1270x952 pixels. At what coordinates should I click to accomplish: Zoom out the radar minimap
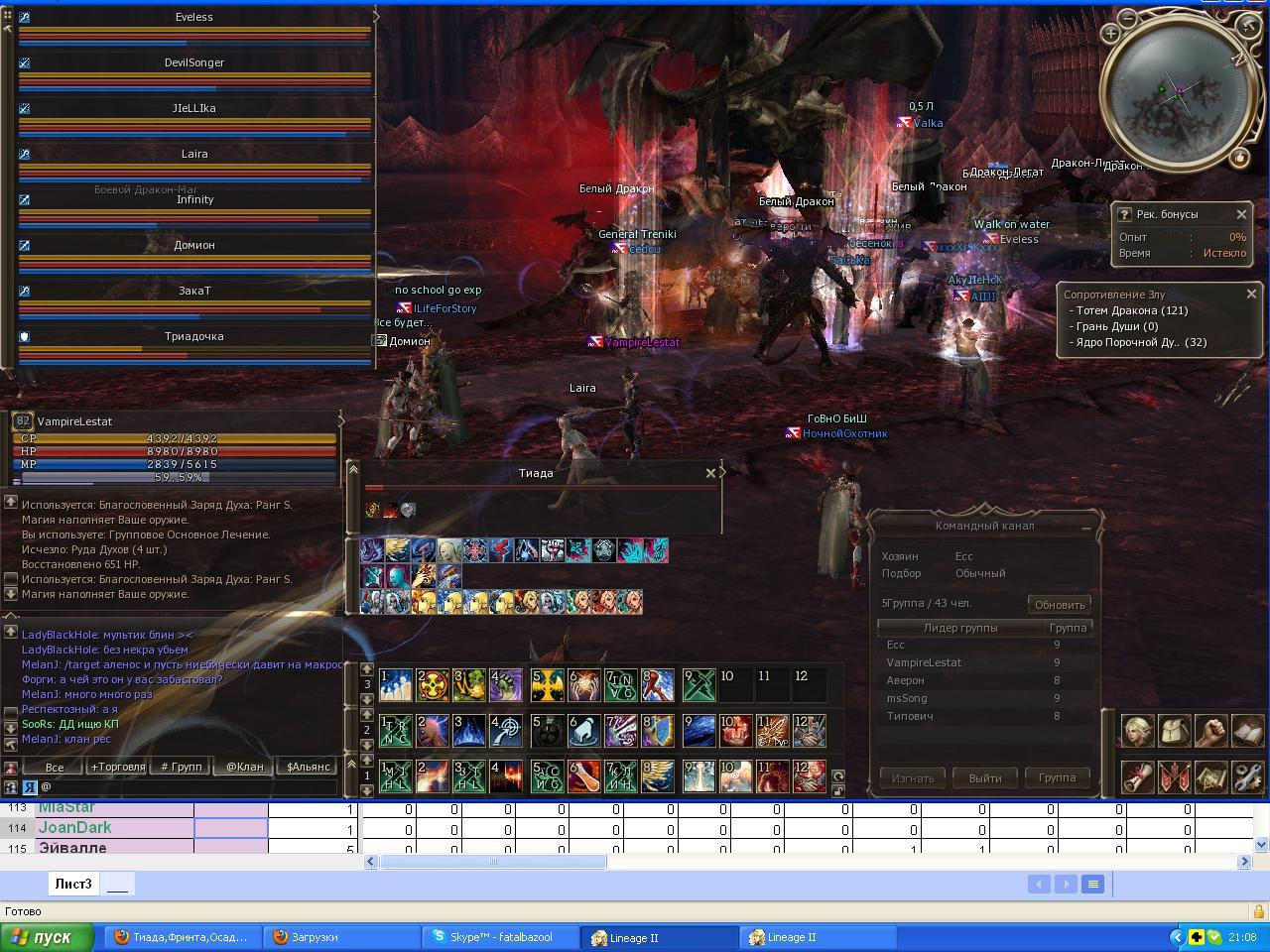pos(1128,17)
